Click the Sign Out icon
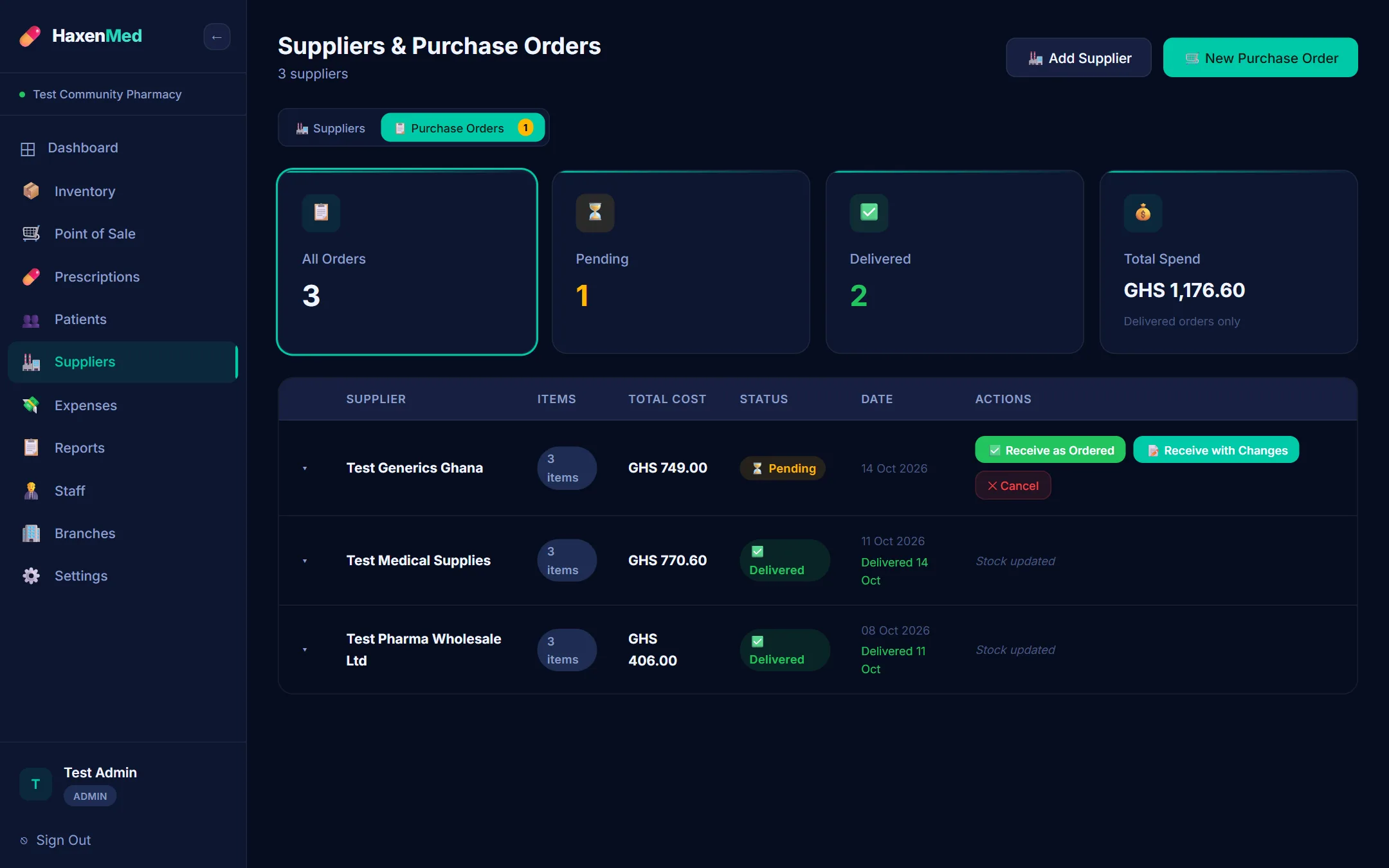Viewport: 1389px width, 868px height. click(24, 840)
